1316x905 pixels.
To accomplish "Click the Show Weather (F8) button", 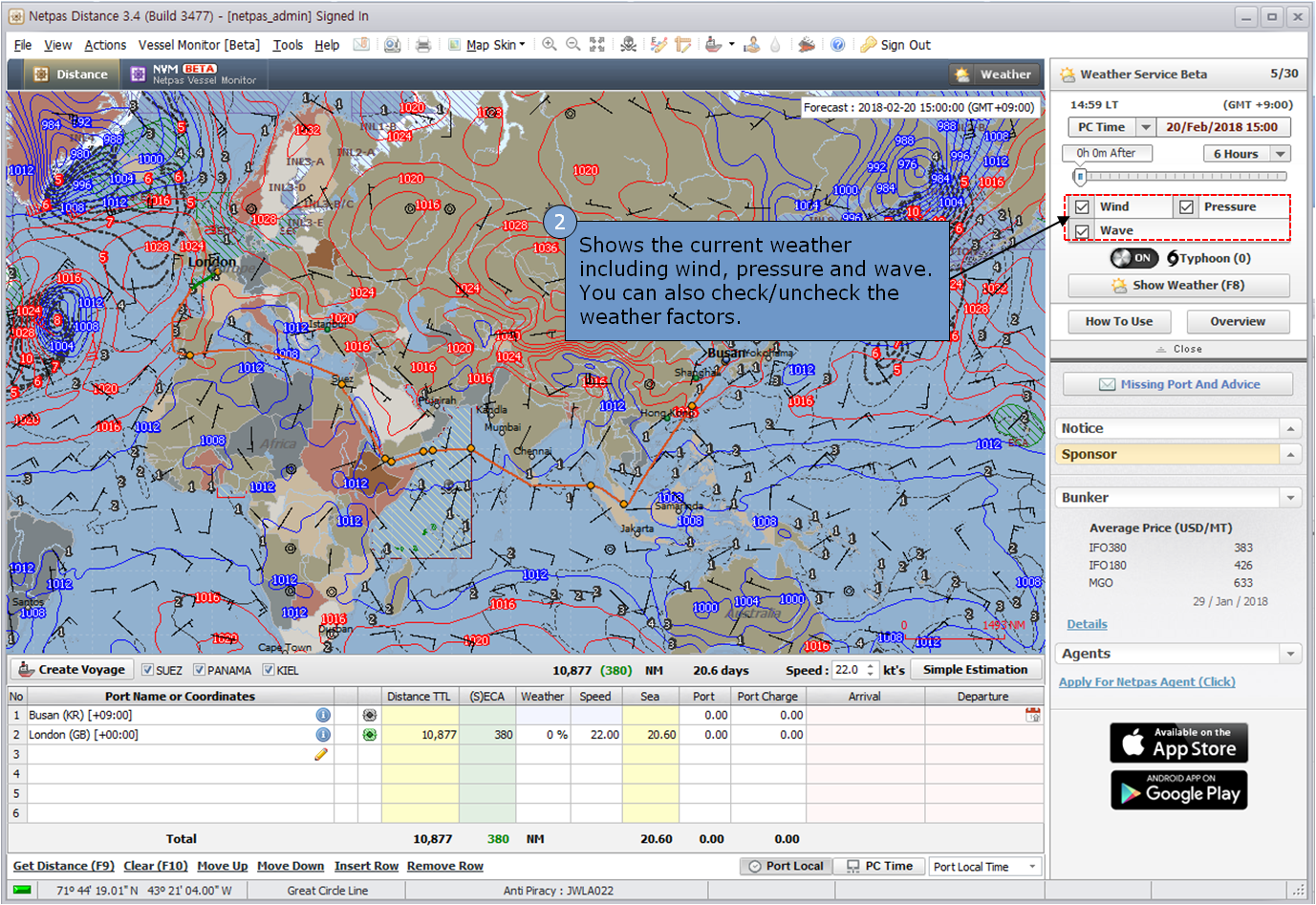I will (1178, 285).
